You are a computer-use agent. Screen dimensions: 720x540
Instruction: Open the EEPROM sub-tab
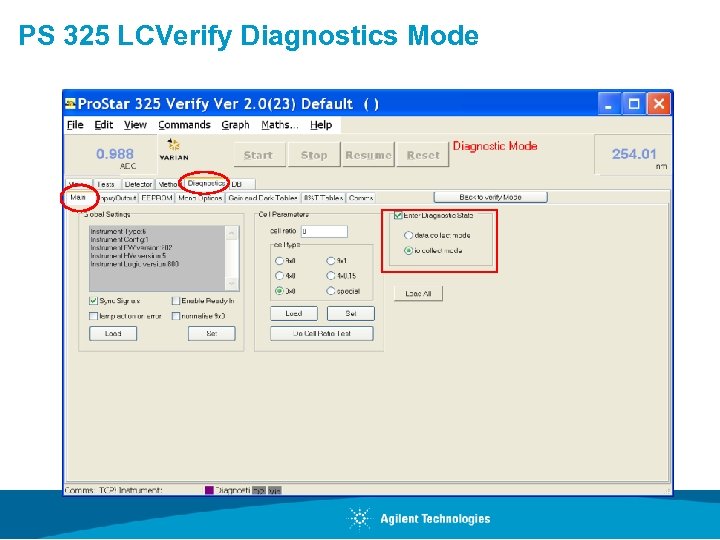157,198
